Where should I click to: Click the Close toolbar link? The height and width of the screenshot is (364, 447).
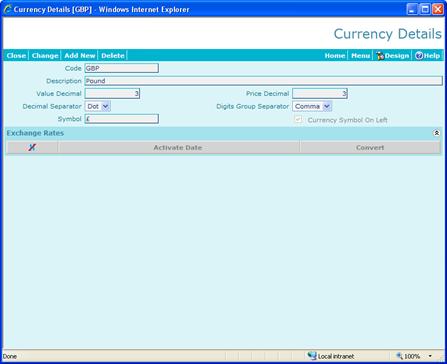click(x=16, y=56)
